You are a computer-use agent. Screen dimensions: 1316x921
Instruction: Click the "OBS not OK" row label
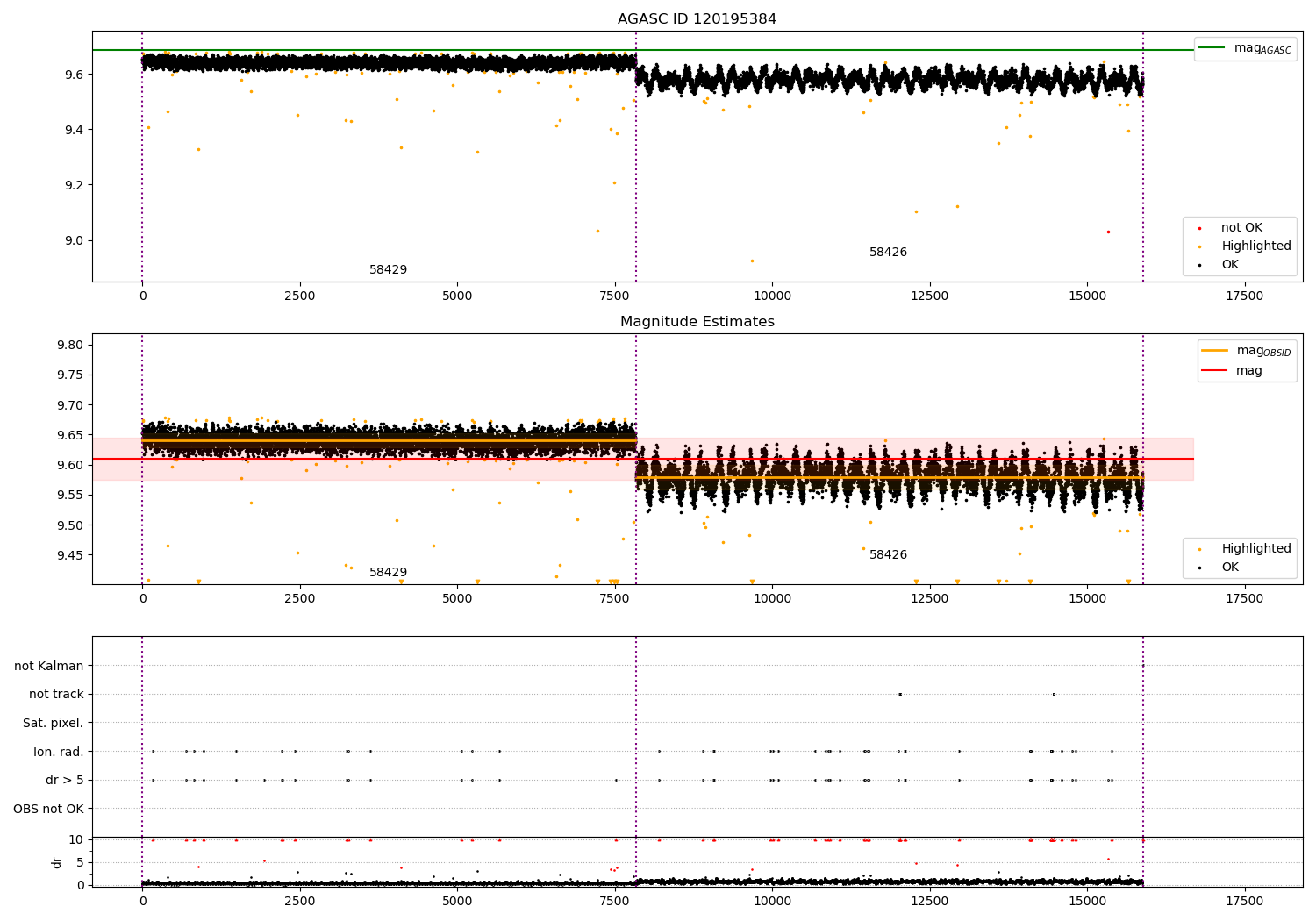click(x=49, y=809)
